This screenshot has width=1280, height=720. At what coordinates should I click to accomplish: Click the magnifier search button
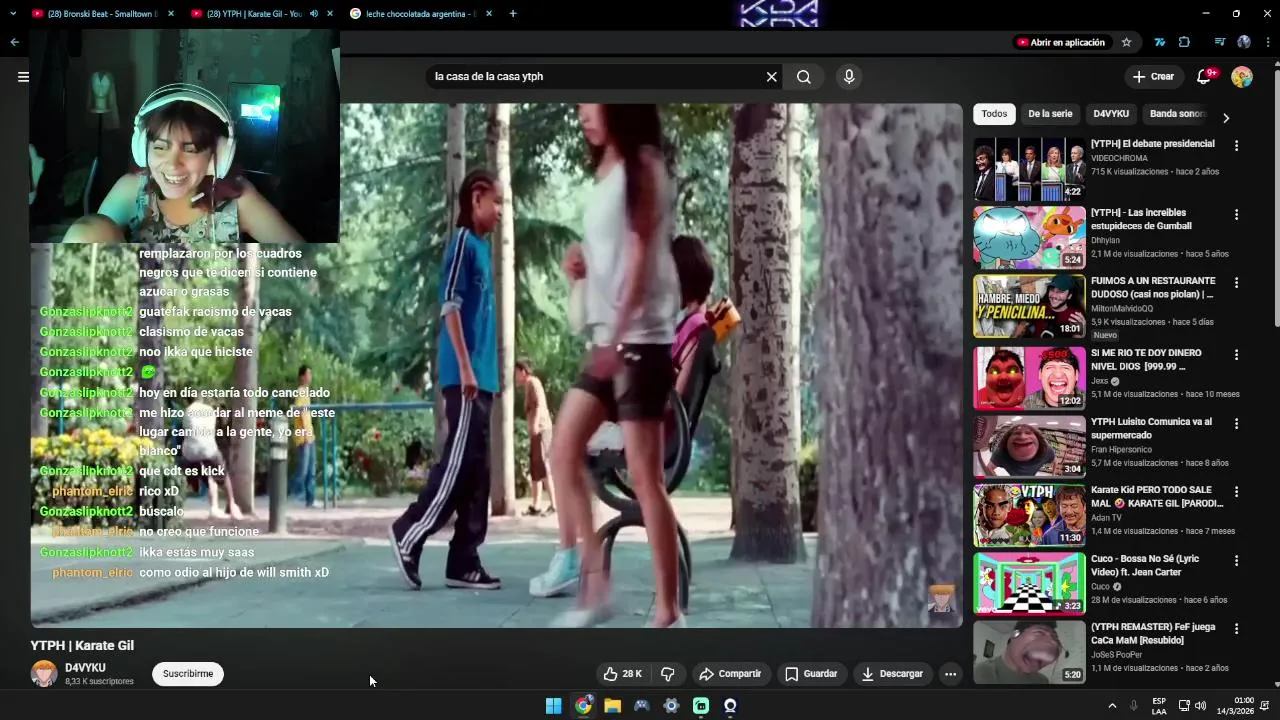pyautogui.click(x=804, y=77)
